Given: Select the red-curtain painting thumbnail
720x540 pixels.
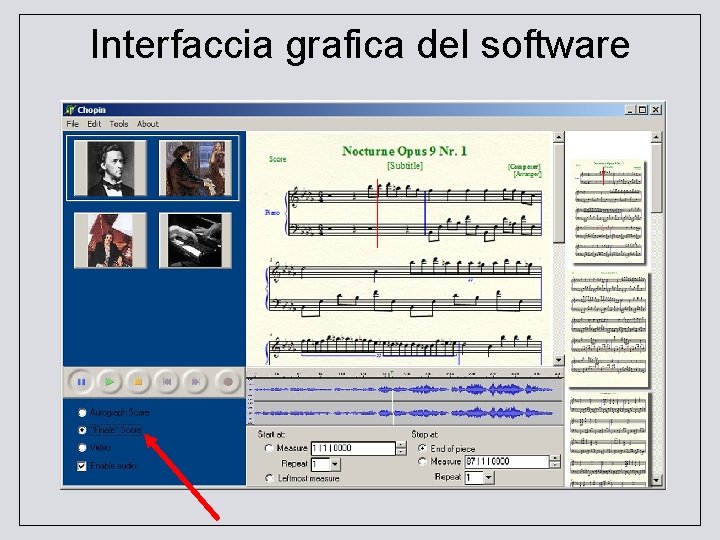Looking at the screenshot, I should pos(110,240).
